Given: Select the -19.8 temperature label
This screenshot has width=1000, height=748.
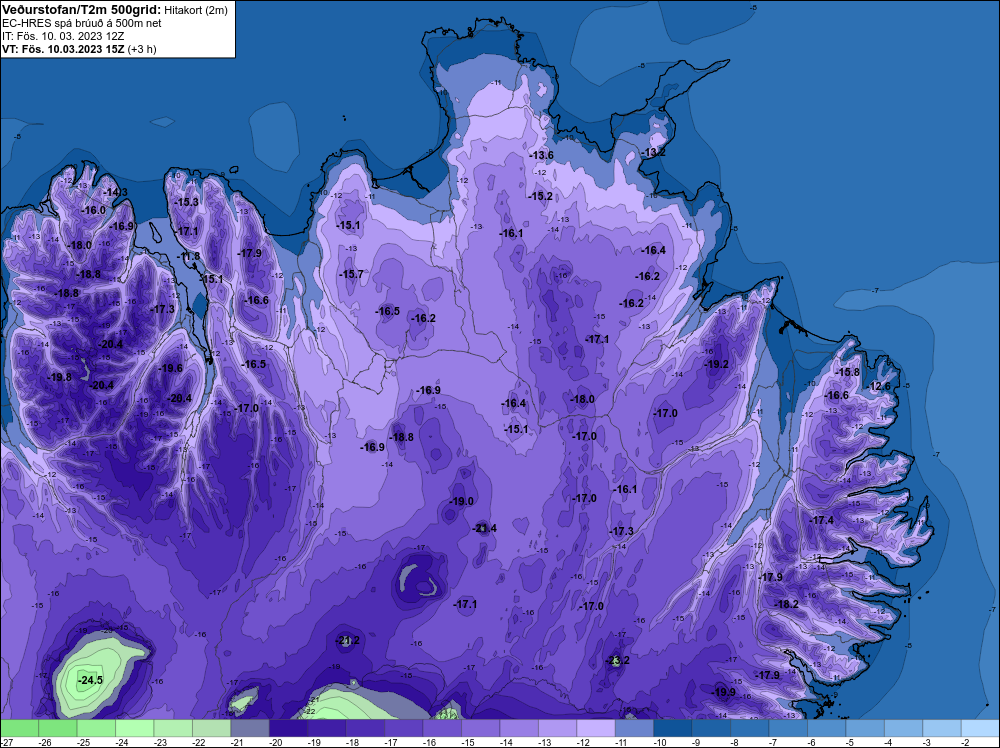Looking at the screenshot, I should [59, 377].
